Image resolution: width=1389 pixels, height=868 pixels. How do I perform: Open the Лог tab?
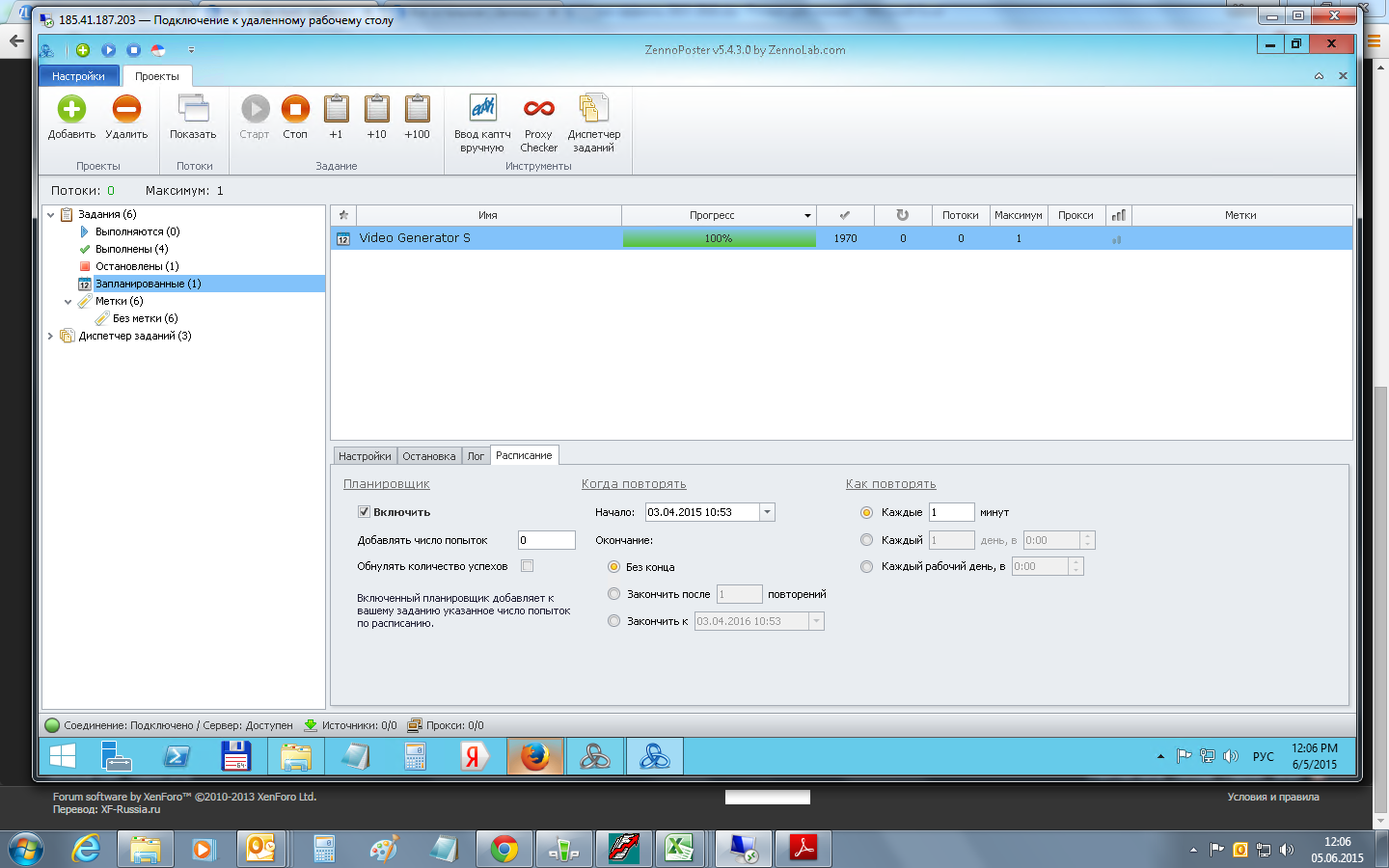pos(476,456)
